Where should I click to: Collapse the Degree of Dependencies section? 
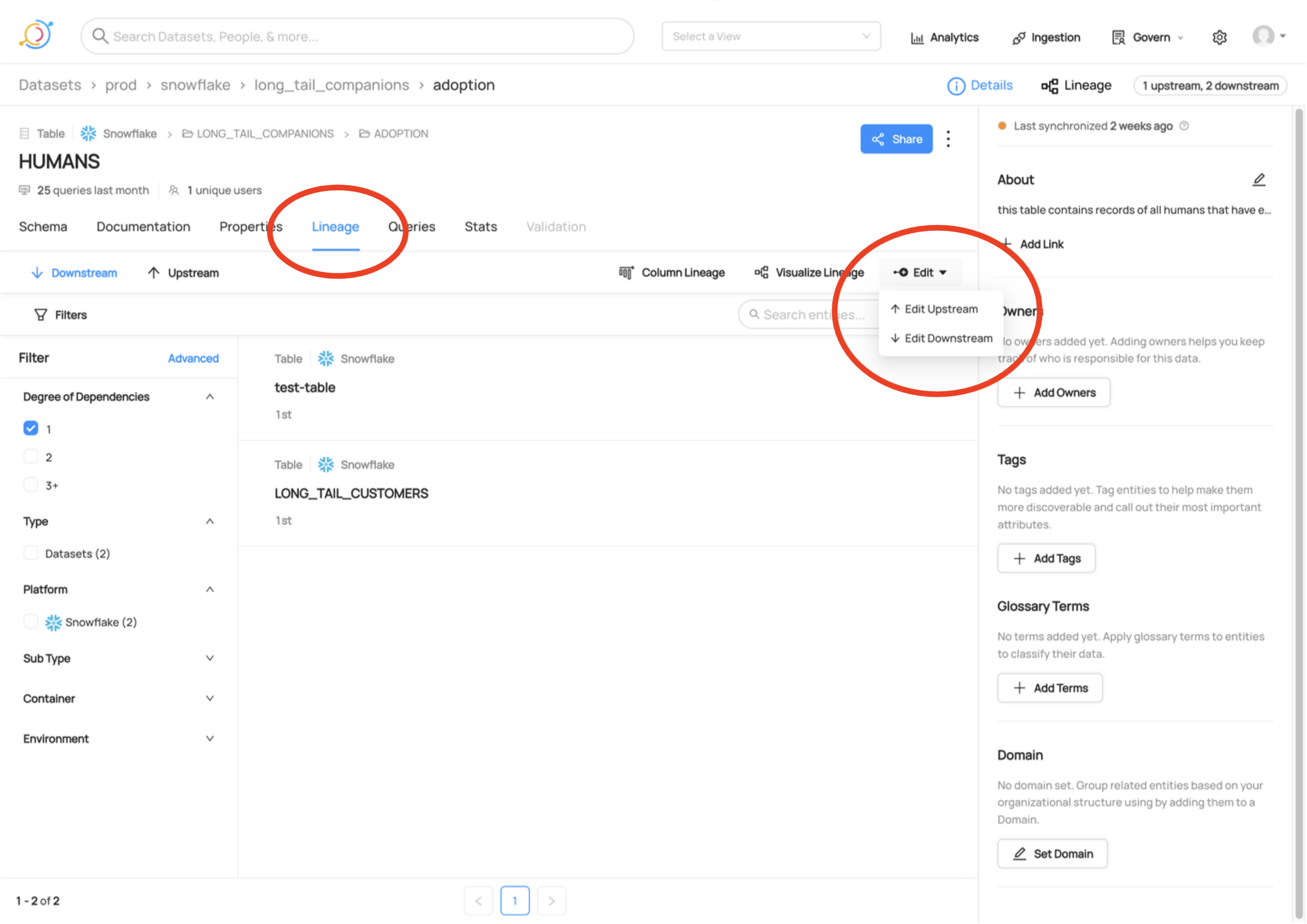(x=210, y=397)
